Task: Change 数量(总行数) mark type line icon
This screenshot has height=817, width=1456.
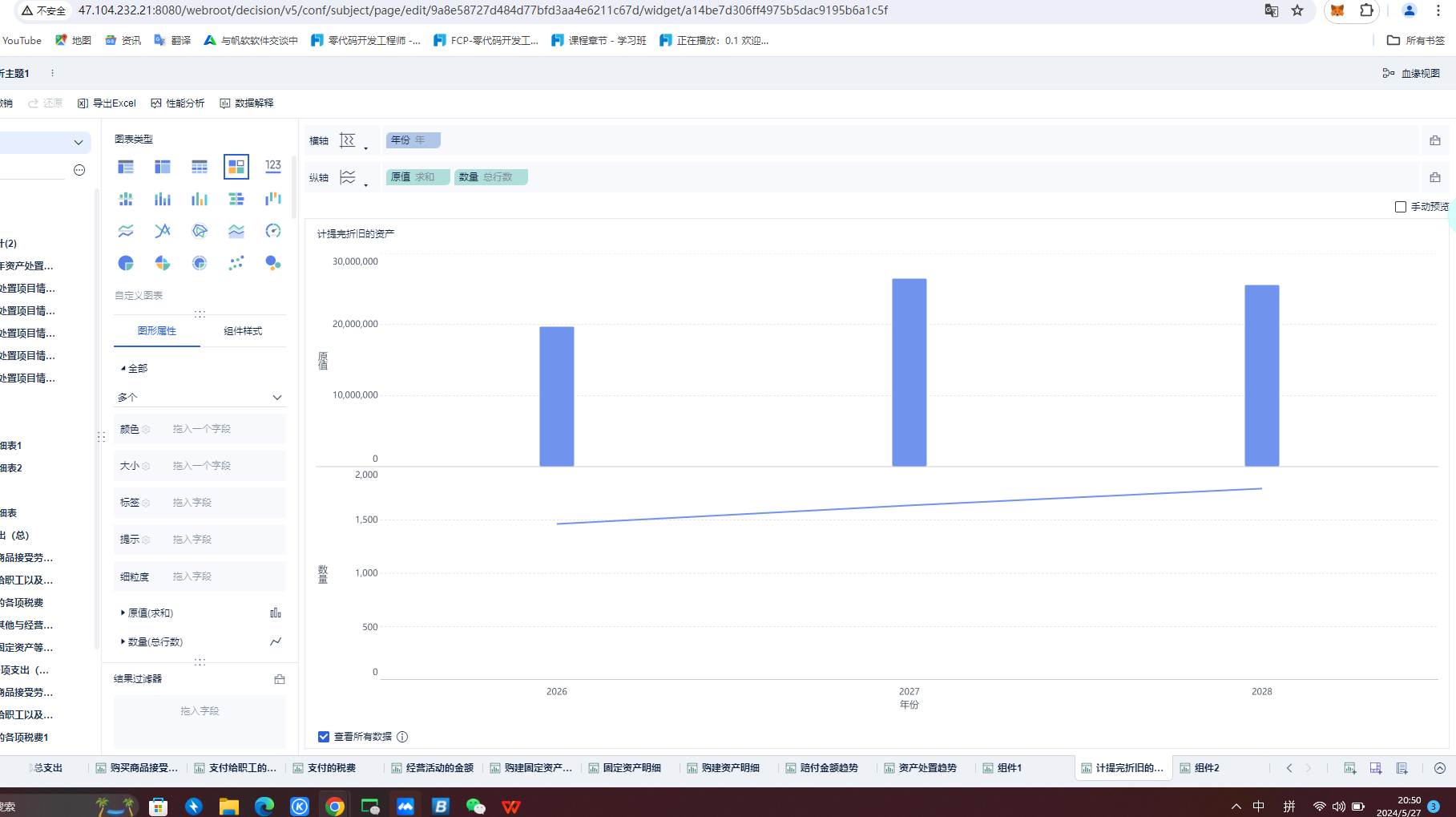Action: (x=276, y=641)
